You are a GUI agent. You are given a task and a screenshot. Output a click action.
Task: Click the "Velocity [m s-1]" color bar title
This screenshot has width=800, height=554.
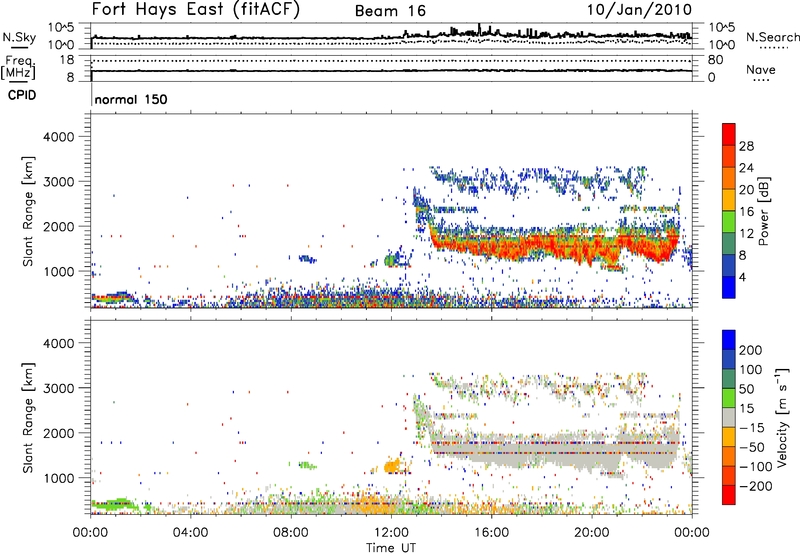[x=782, y=417]
